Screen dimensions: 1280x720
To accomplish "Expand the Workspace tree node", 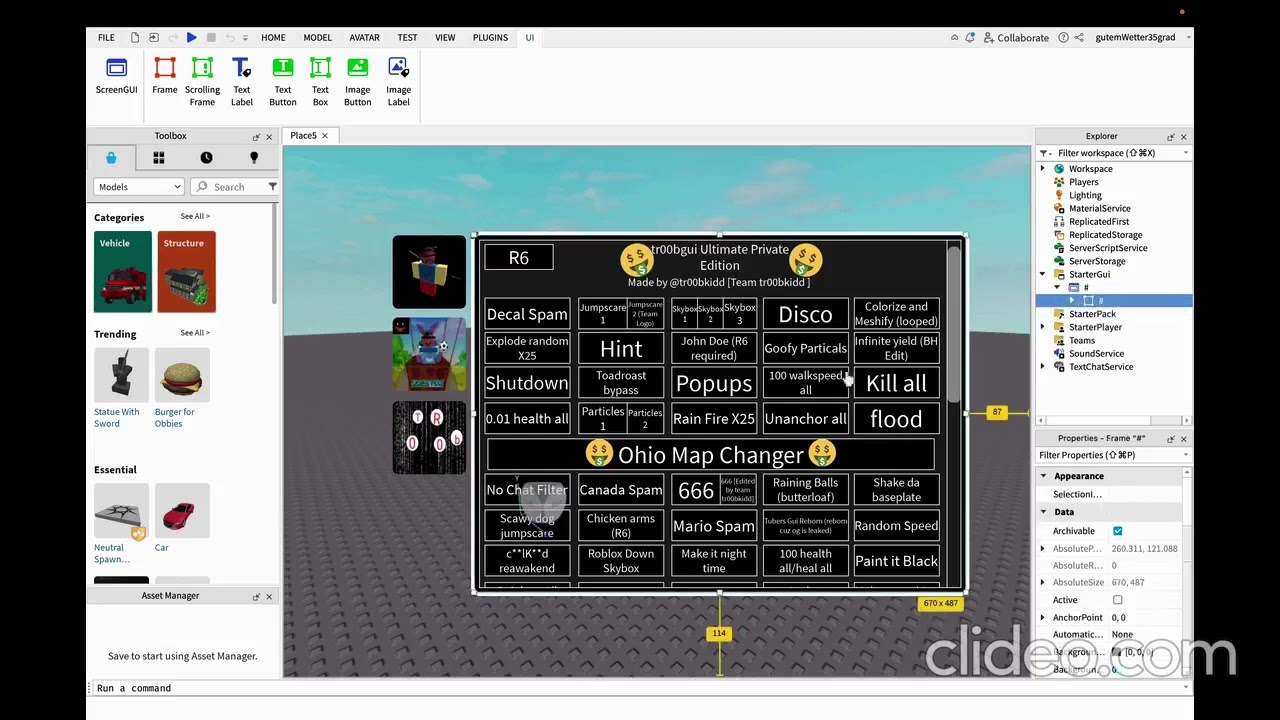I will pyautogui.click(x=1043, y=169).
